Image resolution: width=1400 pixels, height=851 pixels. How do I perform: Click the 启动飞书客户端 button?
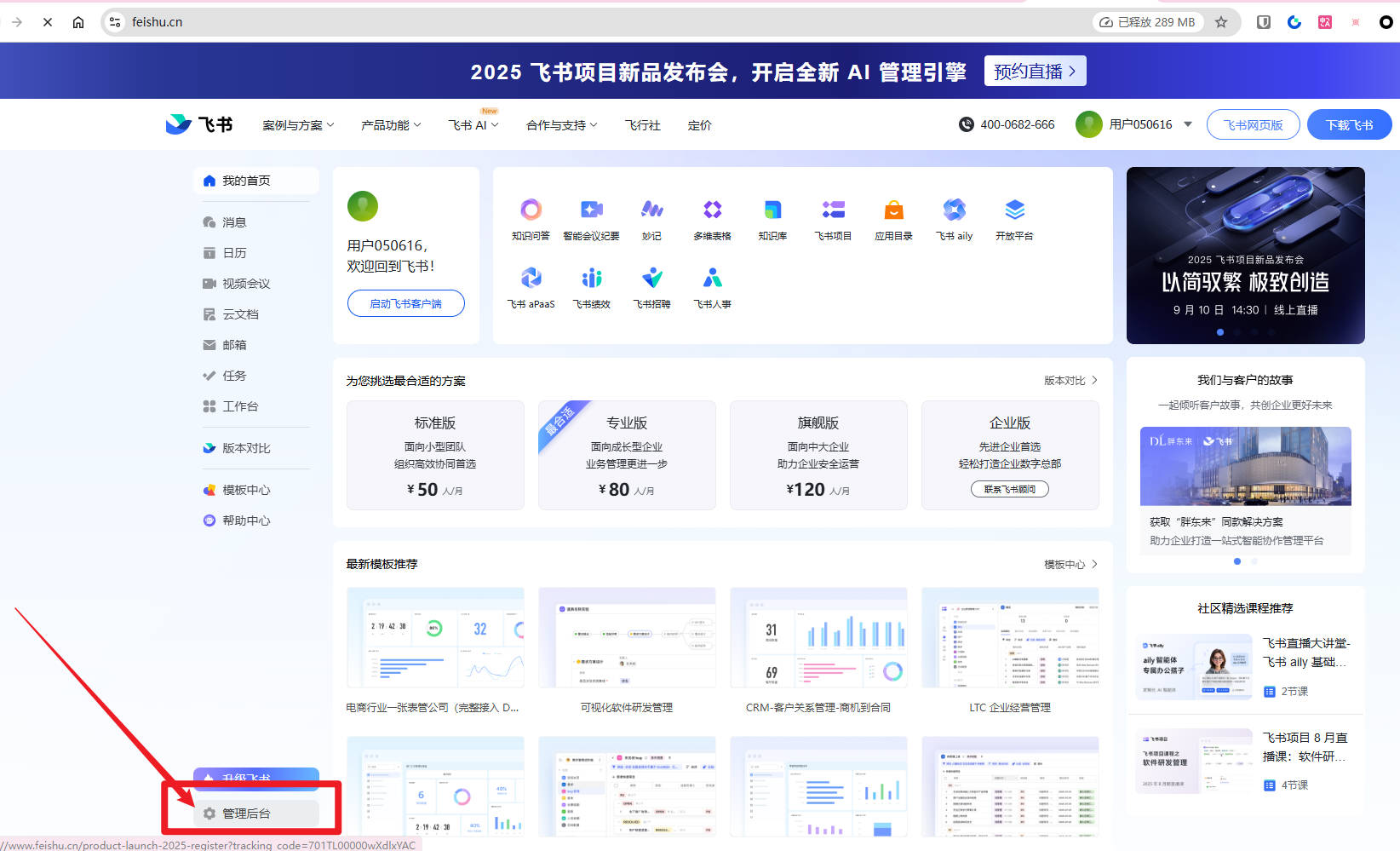405,303
